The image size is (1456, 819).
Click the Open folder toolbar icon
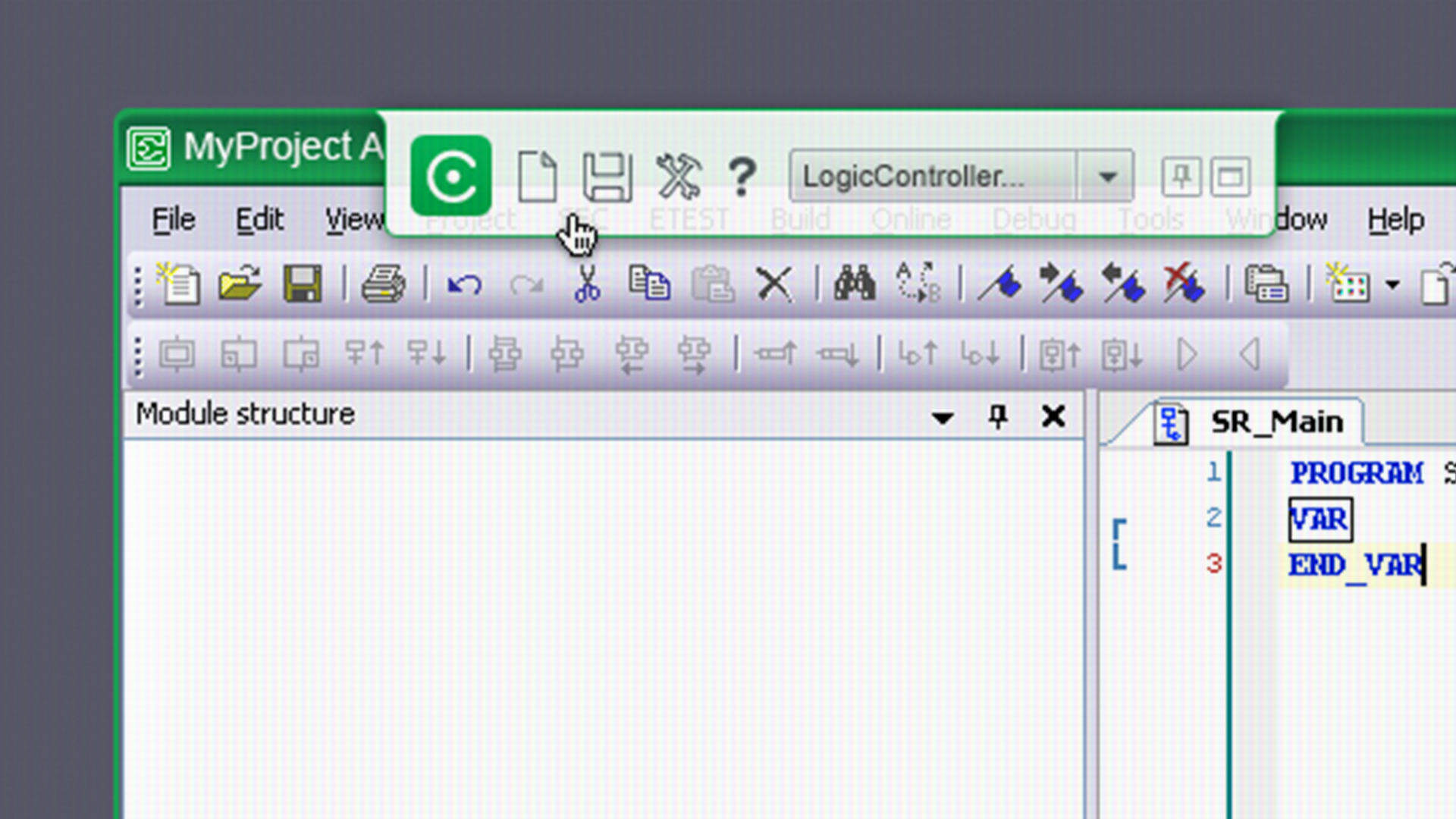[240, 285]
